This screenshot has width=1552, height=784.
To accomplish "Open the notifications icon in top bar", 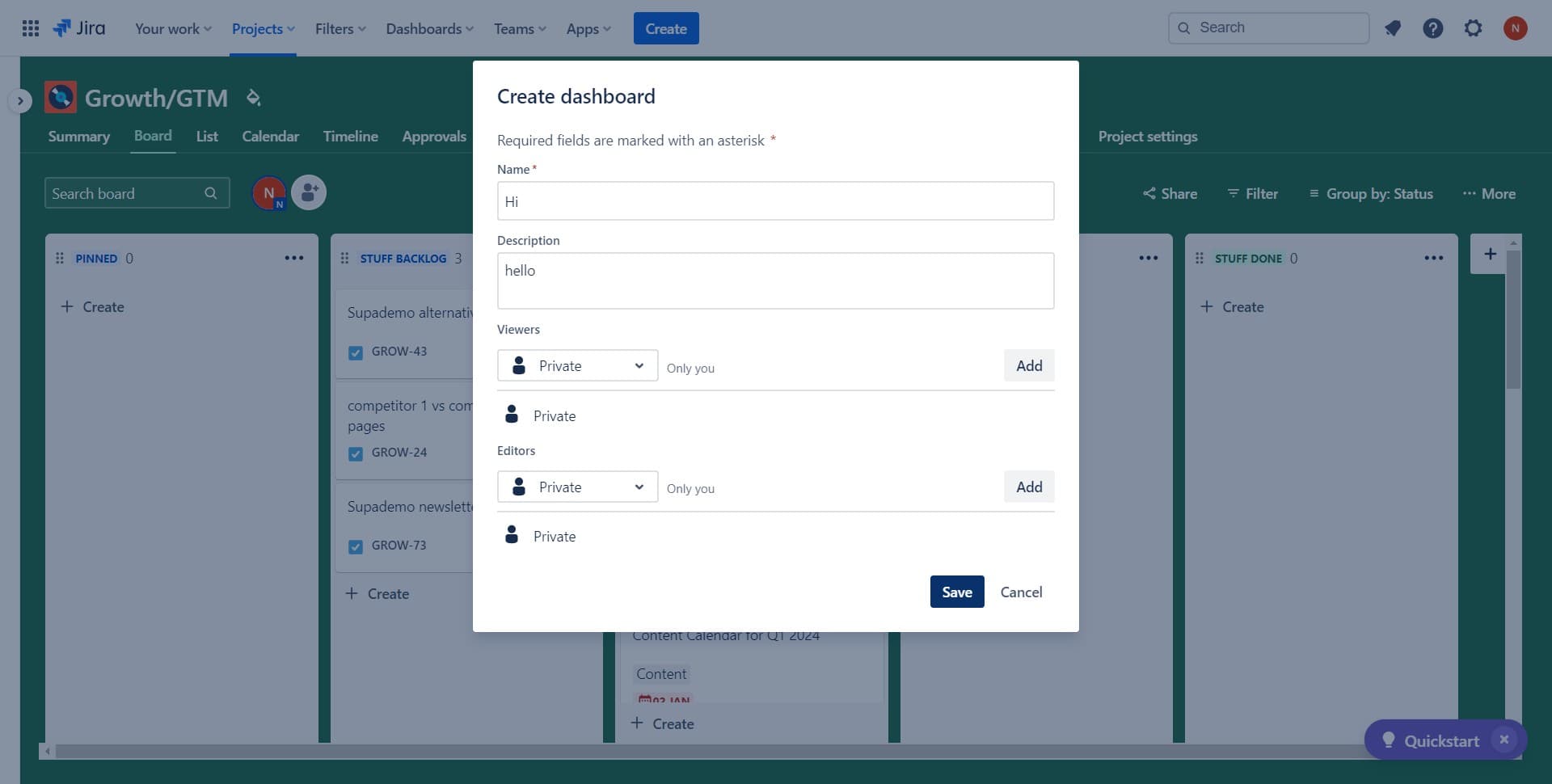I will click(1392, 28).
